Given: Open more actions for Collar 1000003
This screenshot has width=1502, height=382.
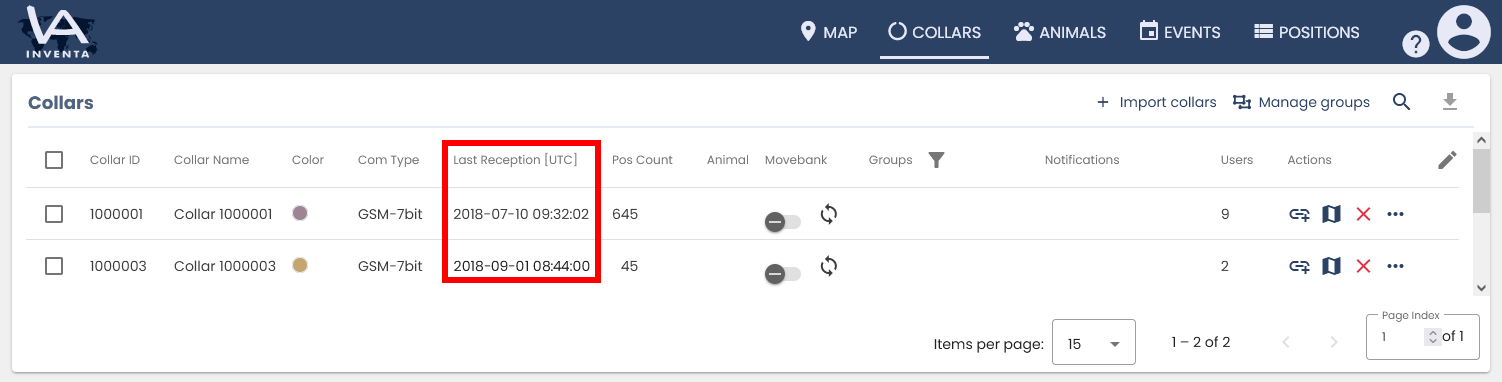Looking at the screenshot, I should (1396, 266).
